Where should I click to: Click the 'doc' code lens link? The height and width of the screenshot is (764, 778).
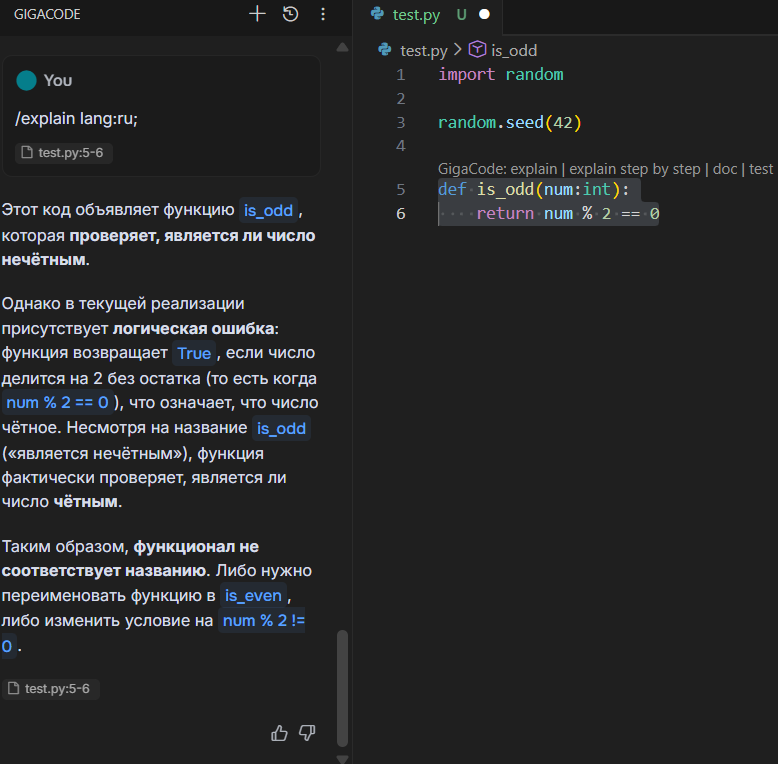(724, 169)
